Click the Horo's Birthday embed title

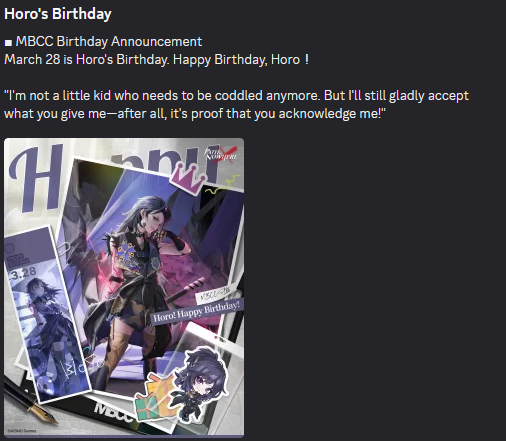tap(58, 14)
